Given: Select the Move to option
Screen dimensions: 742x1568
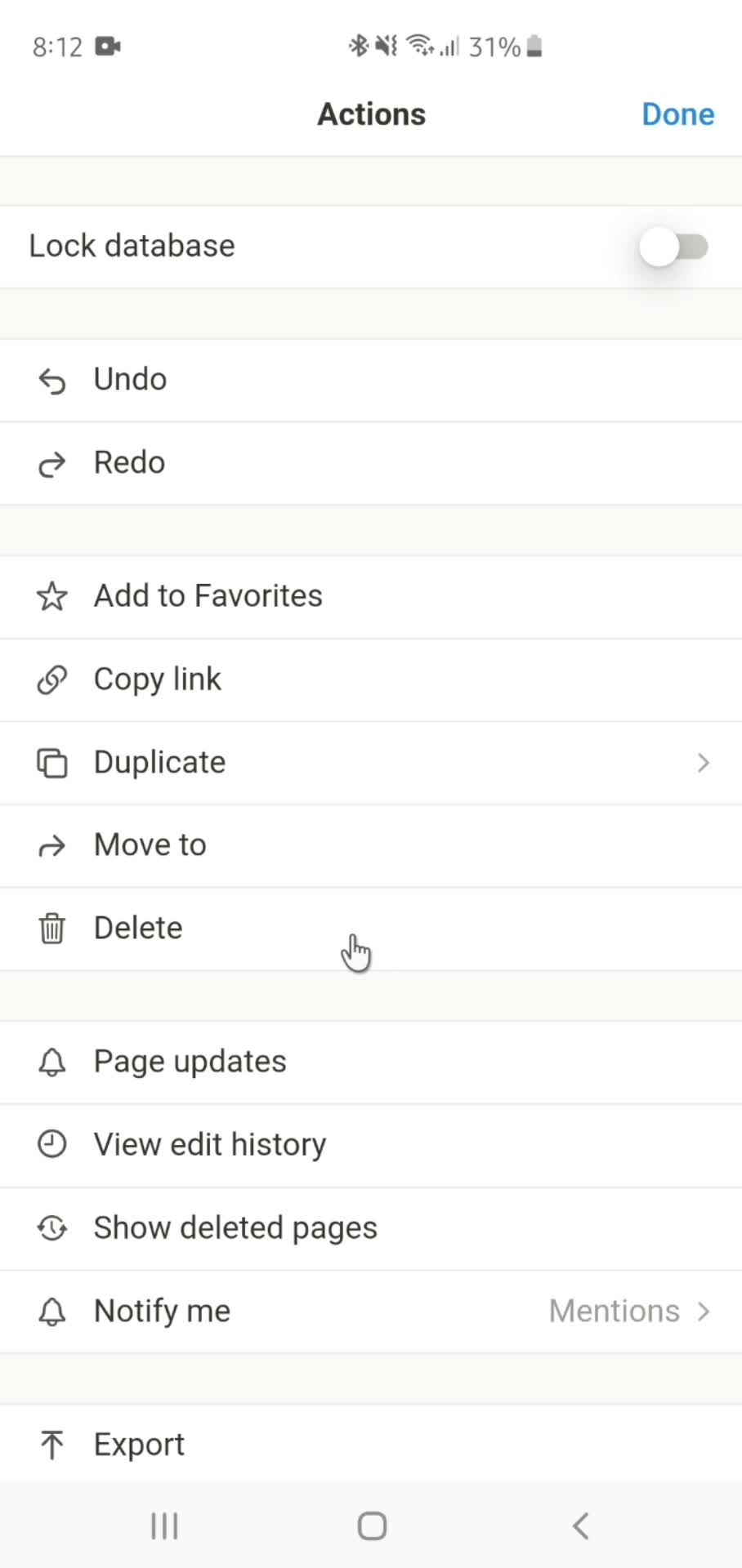Looking at the screenshot, I should pyautogui.click(x=150, y=845).
